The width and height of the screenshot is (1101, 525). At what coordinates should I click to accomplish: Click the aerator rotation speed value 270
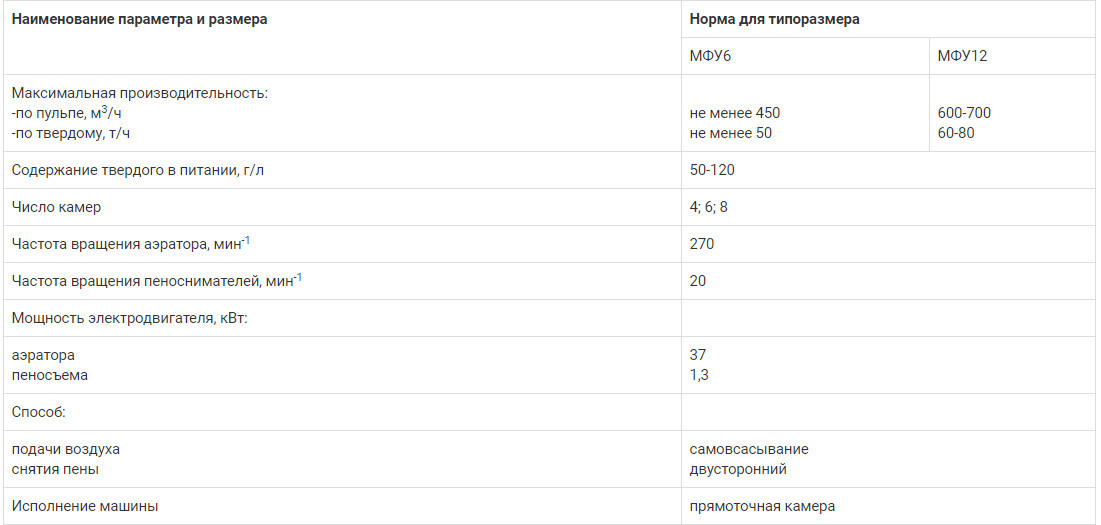[x=701, y=244]
